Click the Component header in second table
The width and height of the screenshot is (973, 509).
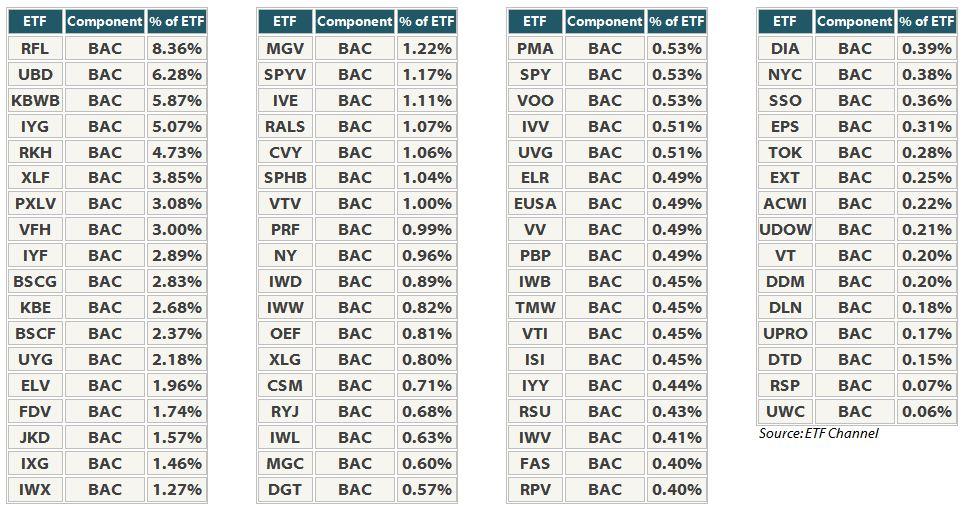pos(355,22)
